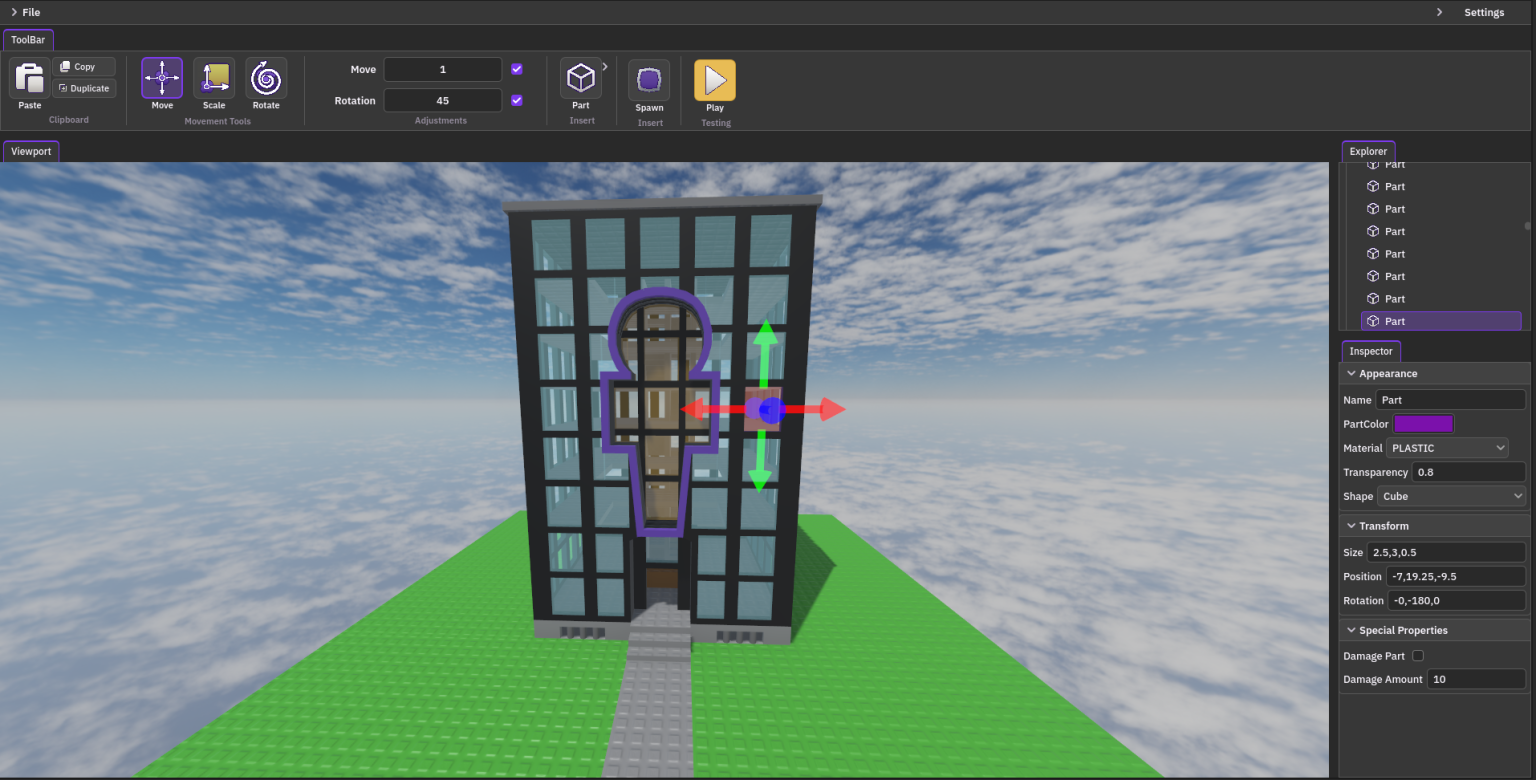Click the Name field in Inspector
This screenshot has height=780, width=1536.
(x=1451, y=400)
